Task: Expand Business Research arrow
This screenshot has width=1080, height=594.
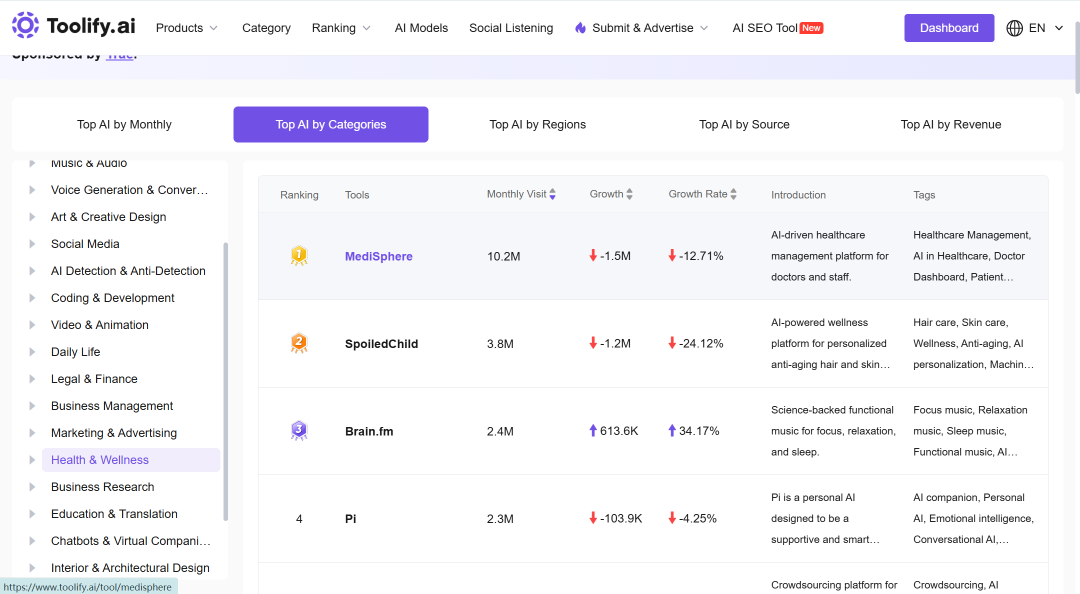Action: 32,487
